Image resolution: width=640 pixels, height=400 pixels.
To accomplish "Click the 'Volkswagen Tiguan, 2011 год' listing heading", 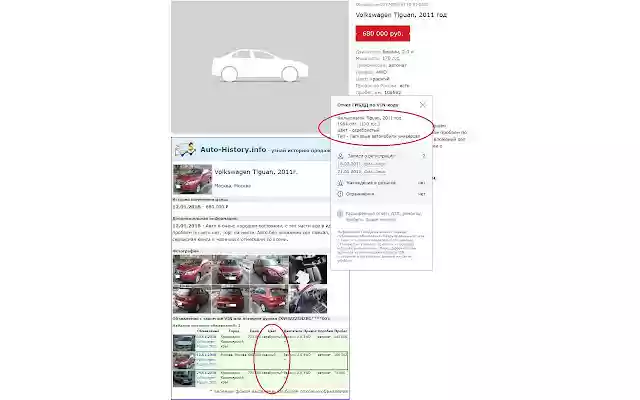I will 401,15.
